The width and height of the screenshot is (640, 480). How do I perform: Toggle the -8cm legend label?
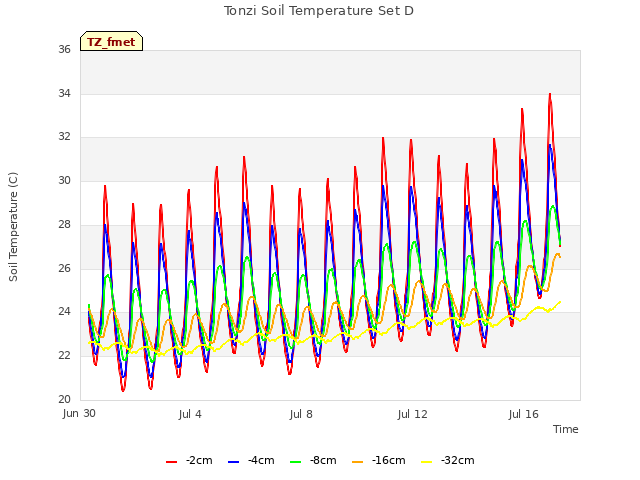[x=323, y=461]
